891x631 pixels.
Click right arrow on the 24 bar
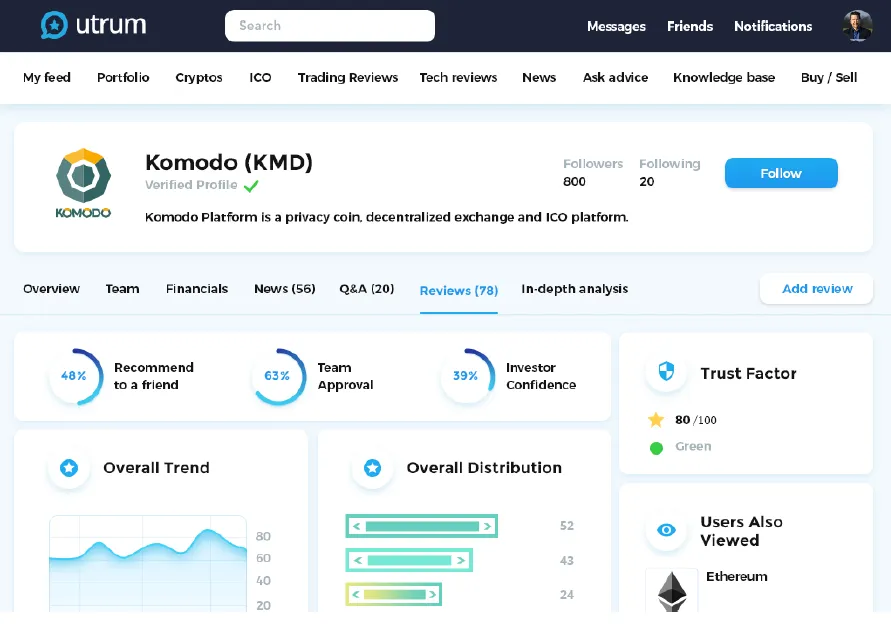(432, 595)
